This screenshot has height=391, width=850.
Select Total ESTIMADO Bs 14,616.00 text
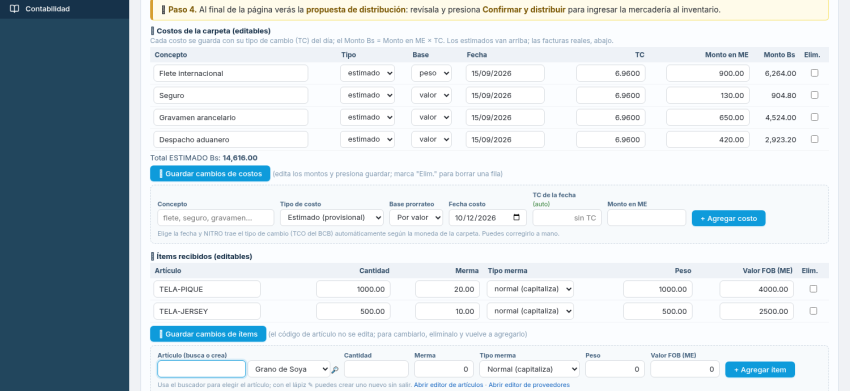coord(204,158)
